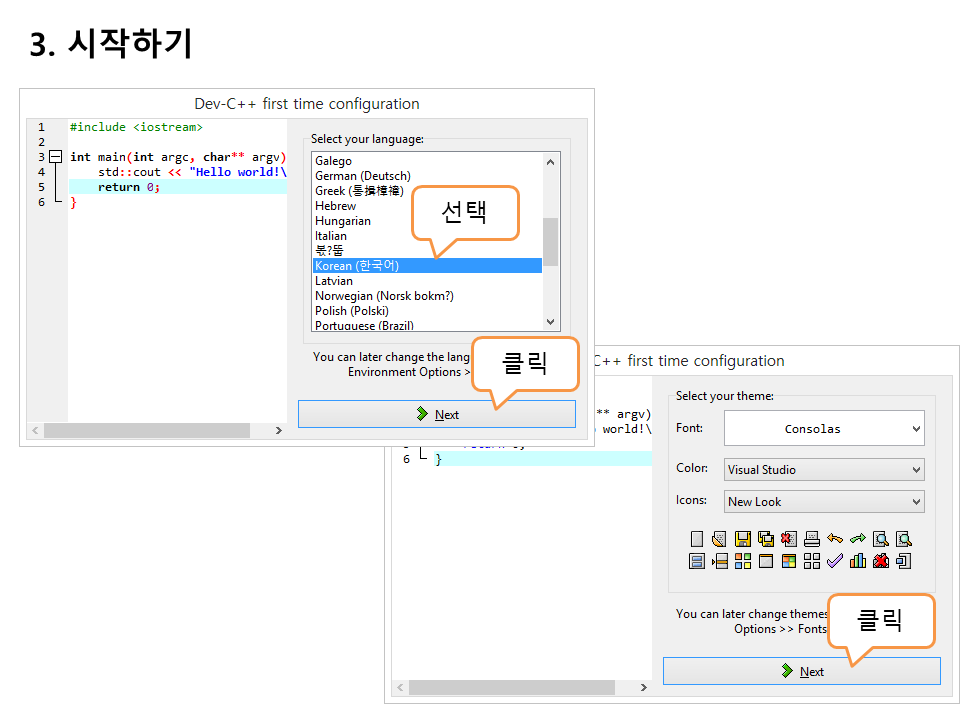Click the purple checkmark Syntax Check icon
This screenshot has height=720, width=960.
coord(834,561)
